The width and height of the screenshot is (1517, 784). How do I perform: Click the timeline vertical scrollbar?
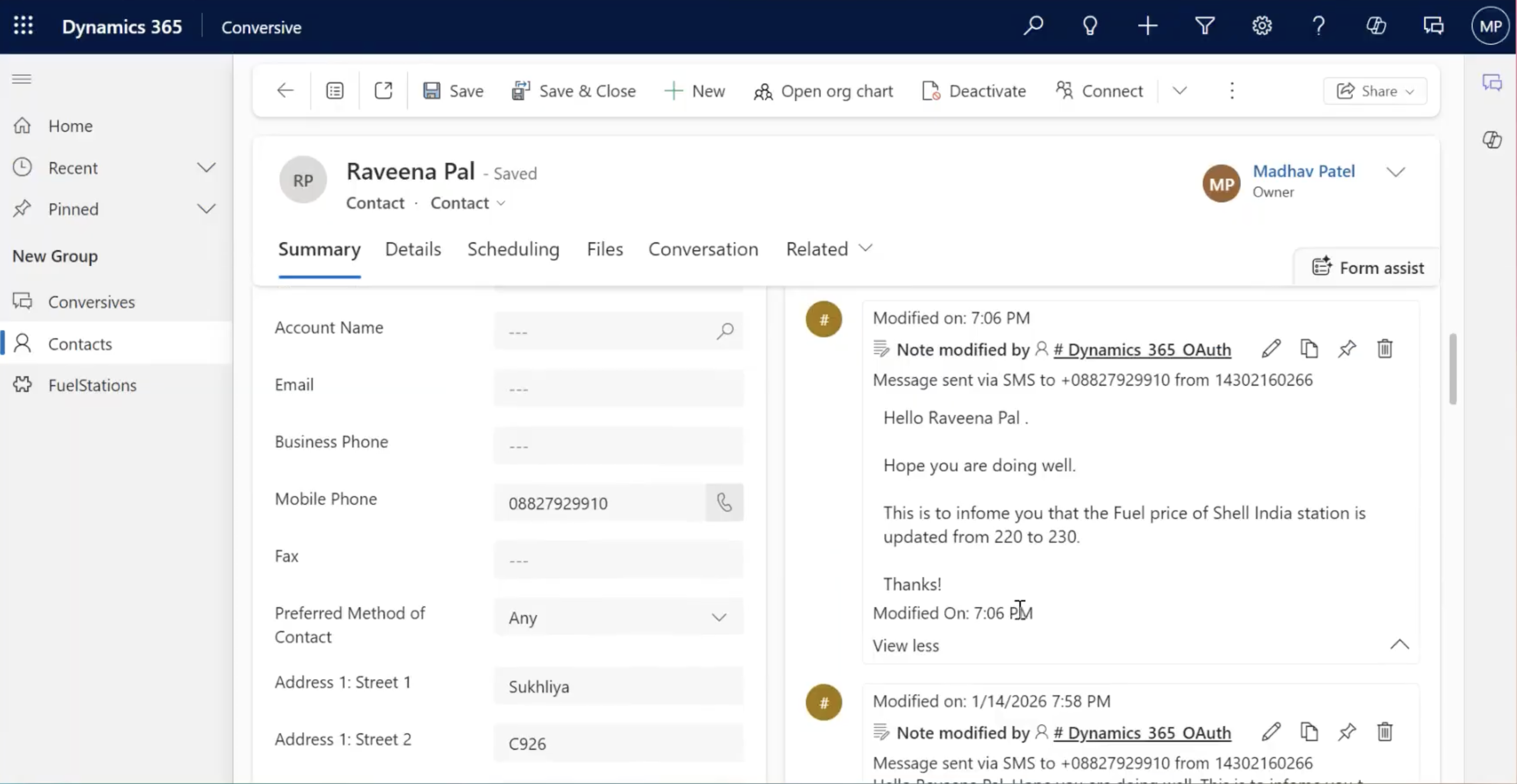(1453, 369)
